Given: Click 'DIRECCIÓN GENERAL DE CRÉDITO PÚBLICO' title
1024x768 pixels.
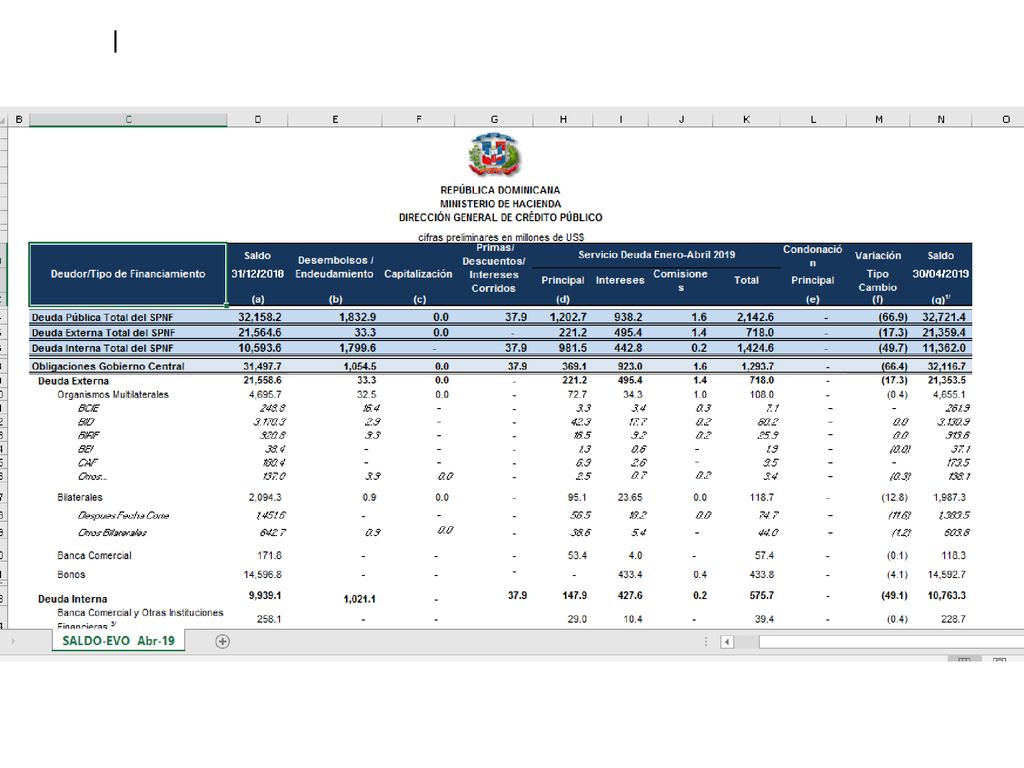Looking at the screenshot, I should [500, 217].
